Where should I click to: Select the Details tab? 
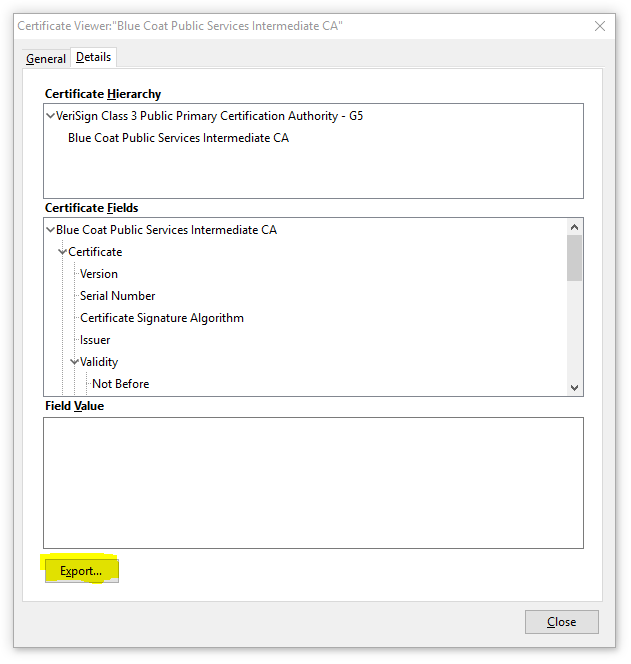94,57
